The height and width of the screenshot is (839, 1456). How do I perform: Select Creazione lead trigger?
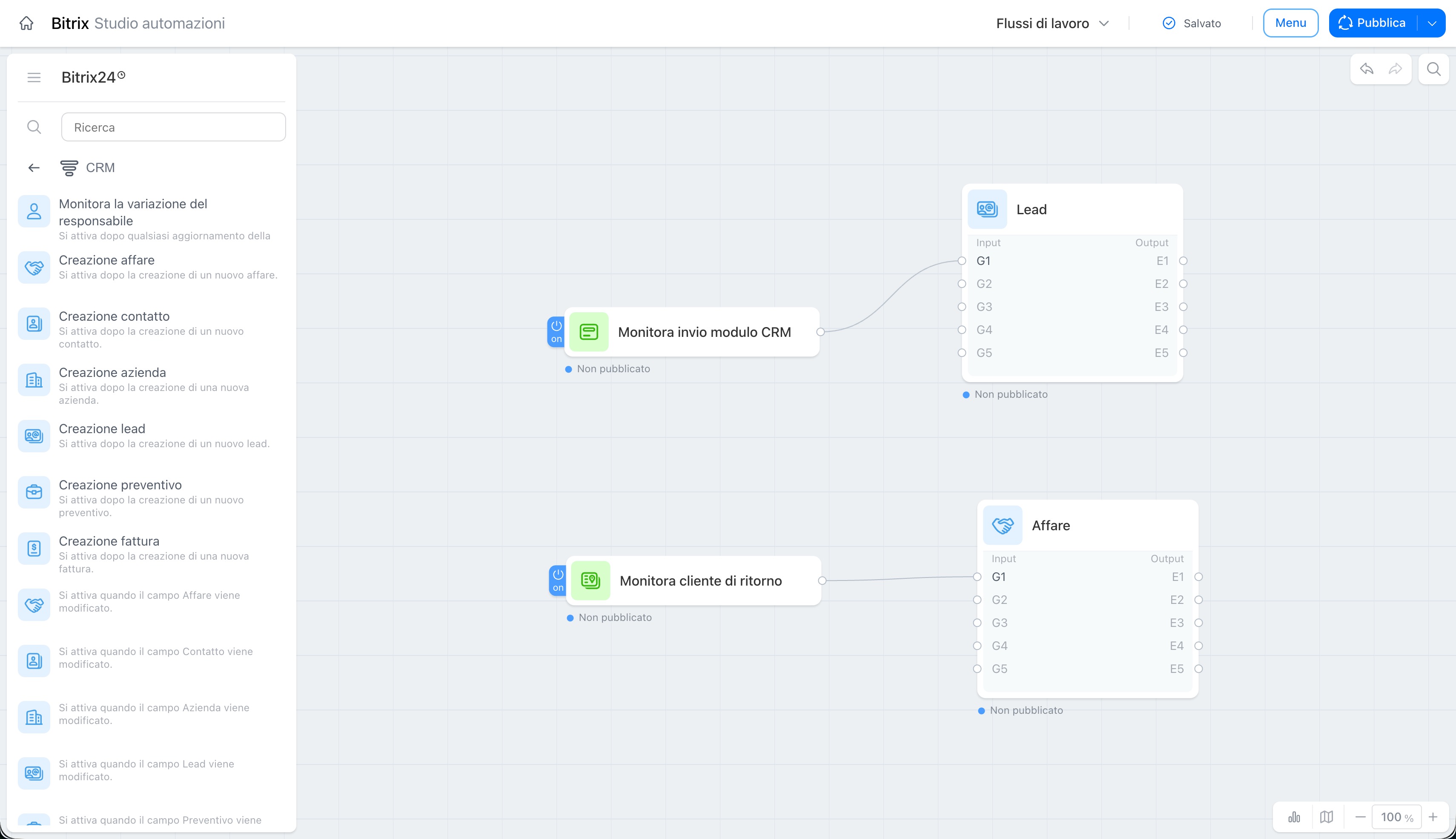coord(152,436)
